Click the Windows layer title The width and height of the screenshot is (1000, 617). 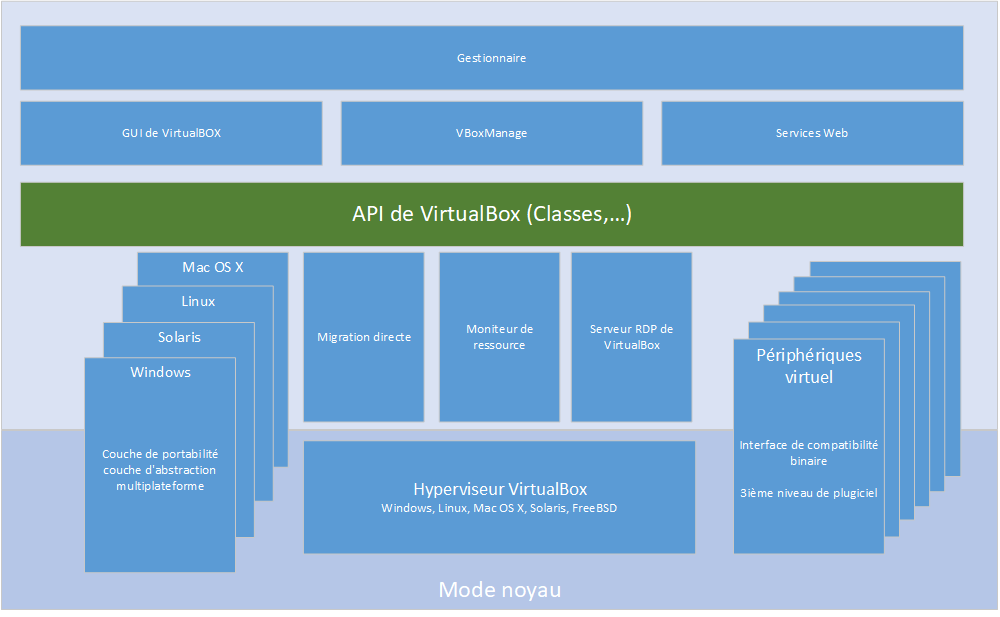coord(160,372)
